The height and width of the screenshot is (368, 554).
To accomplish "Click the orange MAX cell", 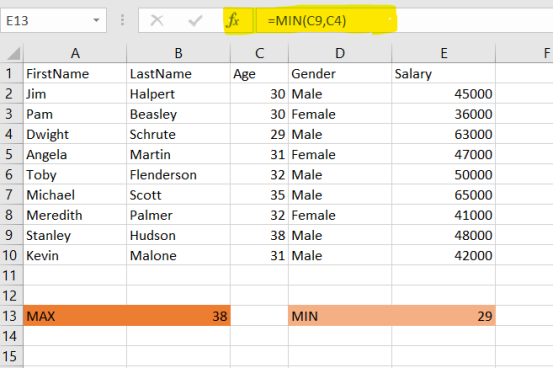I will (x=75, y=316).
